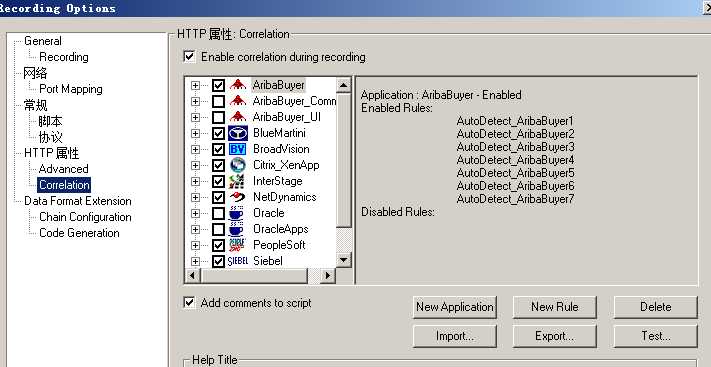Expand the Citrix_XenApp tree node
Image resolution: width=711 pixels, height=367 pixels.
[x=195, y=165]
